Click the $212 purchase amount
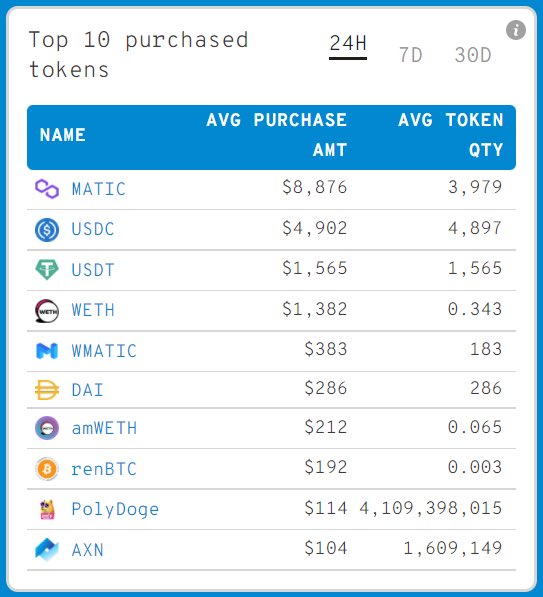Image resolution: width=543 pixels, height=597 pixels. (x=326, y=427)
